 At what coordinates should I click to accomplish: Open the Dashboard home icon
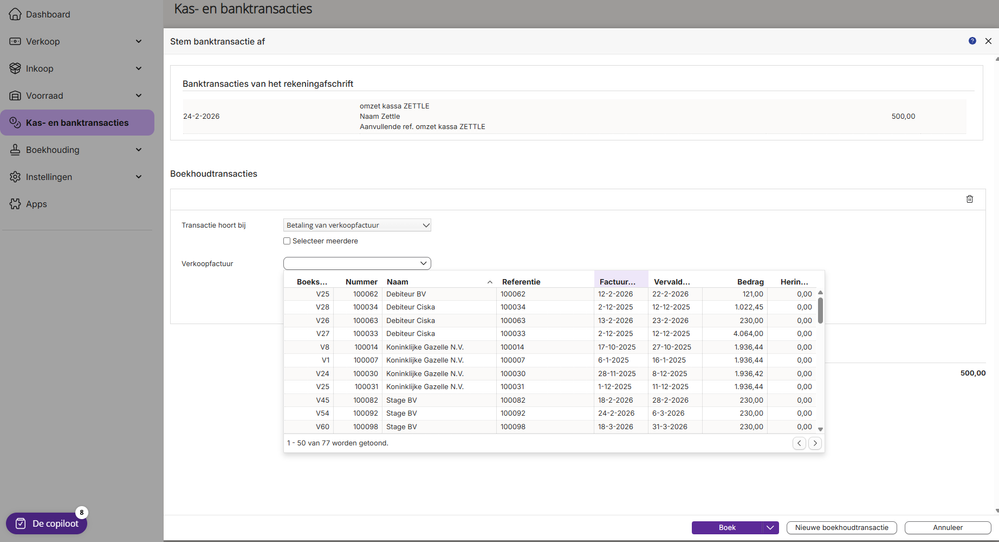click(x=15, y=14)
